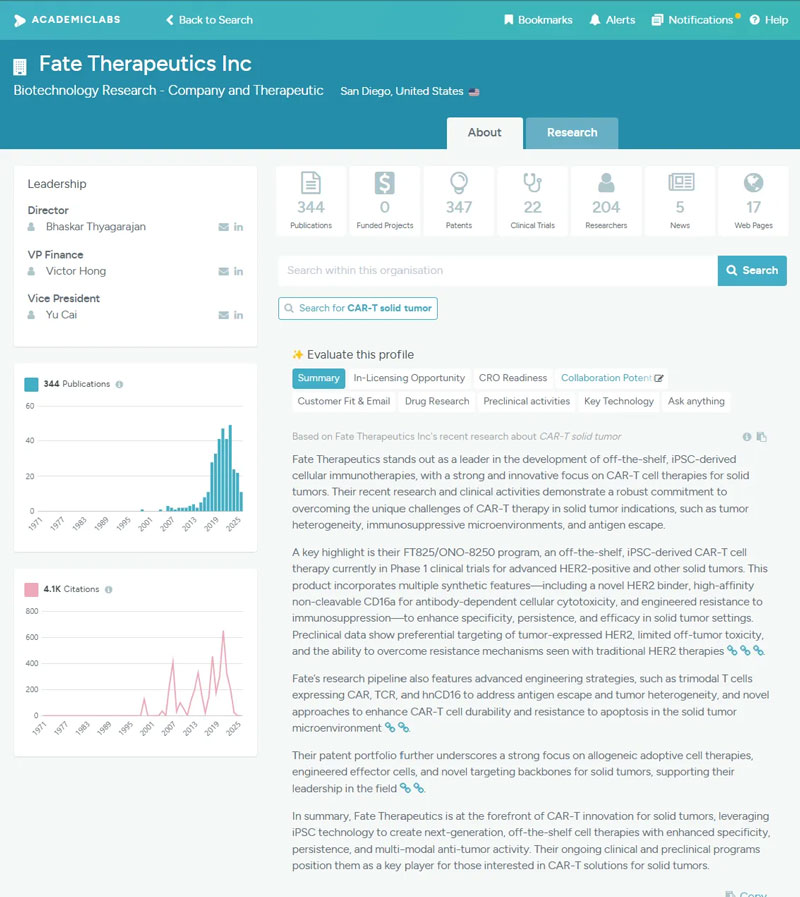Select the Key Technology tab
Viewport: 800px width, 897px height.
[619, 402]
